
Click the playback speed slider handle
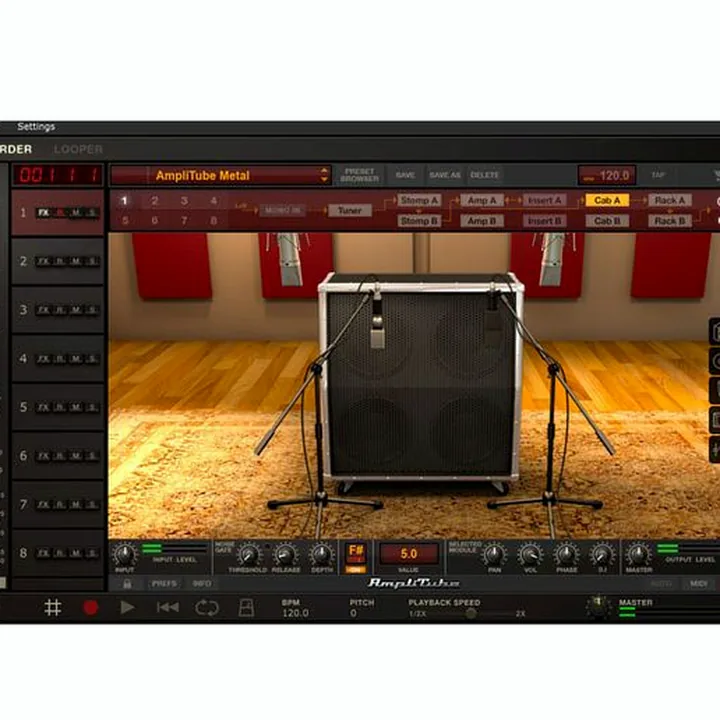coord(471,613)
